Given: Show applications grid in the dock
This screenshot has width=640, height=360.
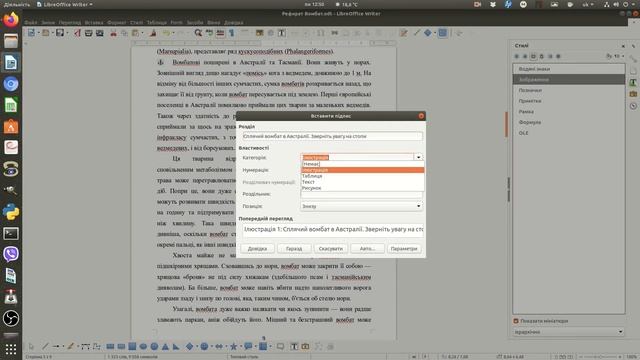Looking at the screenshot, I should click(x=11, y=349).
